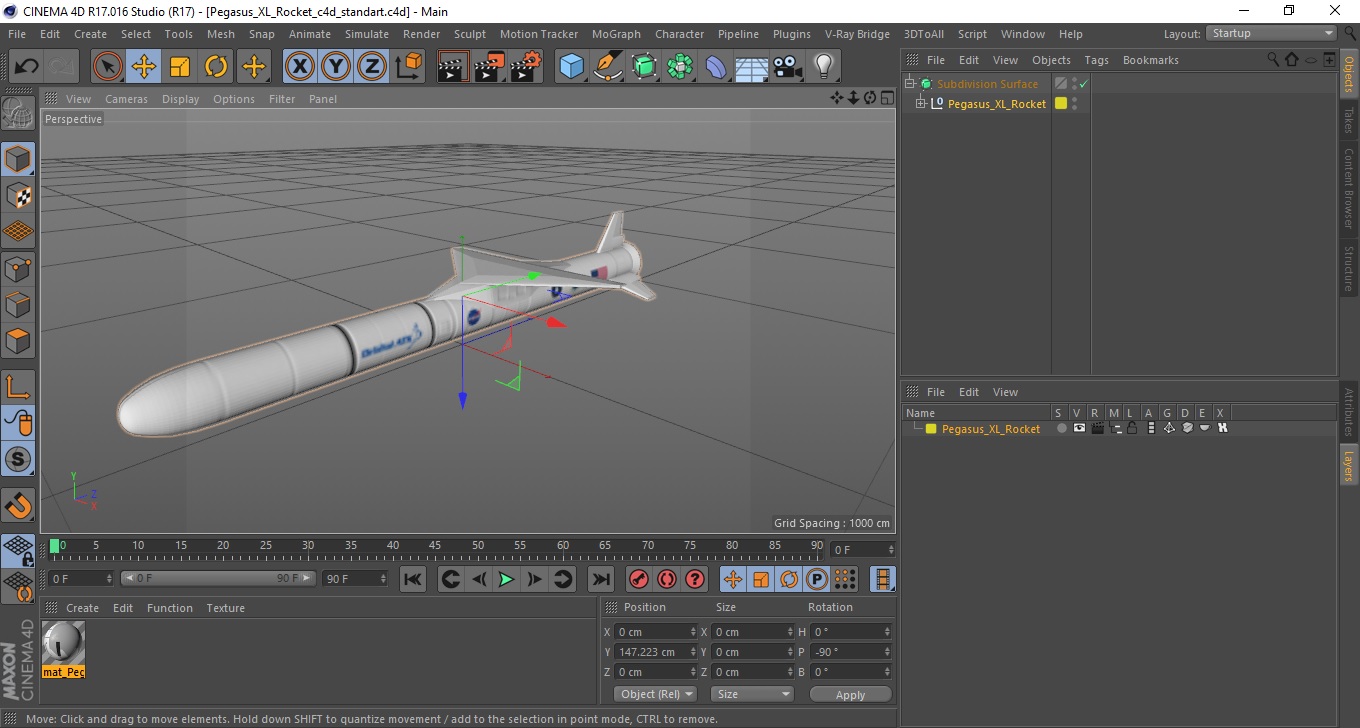The width and height of the screenshot is (1360, 728).
Task: Expand the Pegasus_XL_Rocket object tree
Action: [x=921, y=103]
